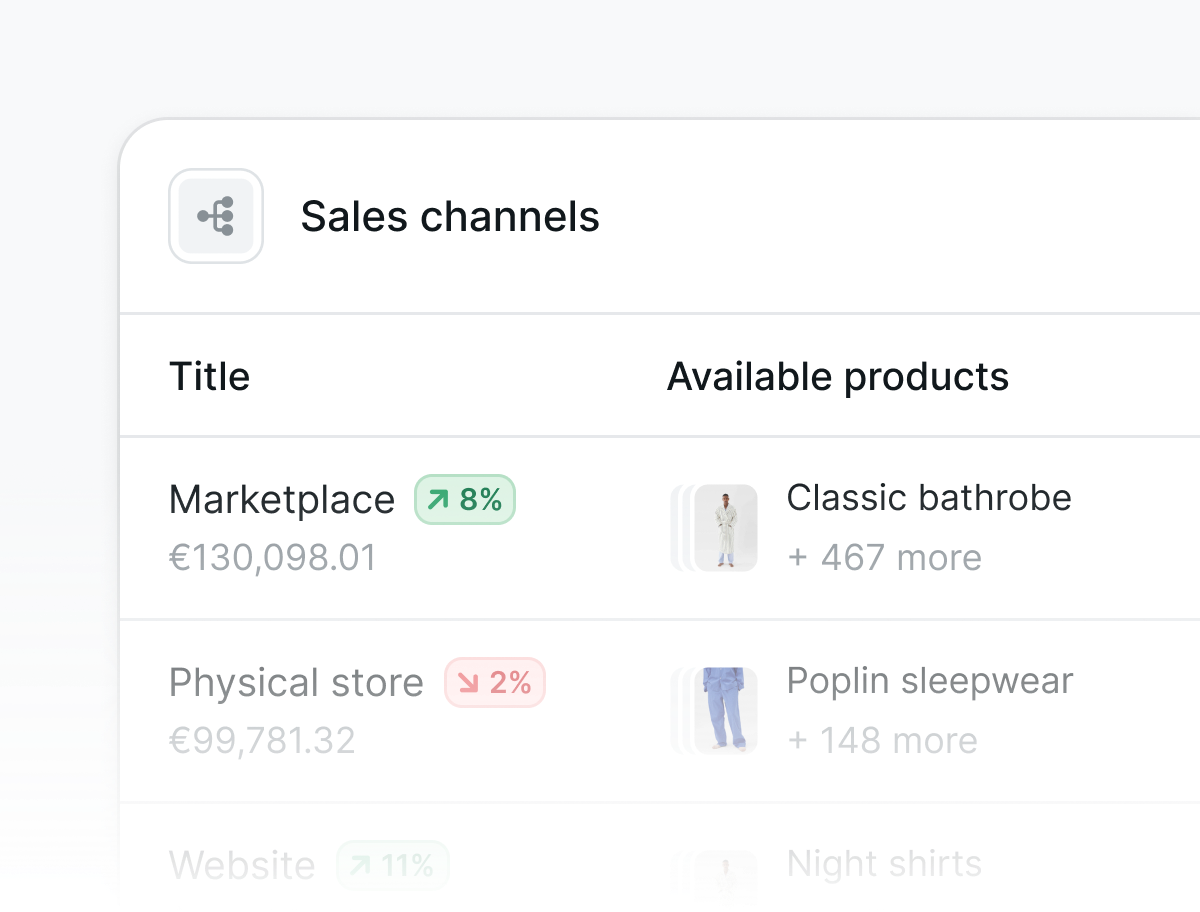The image size is (1200, 912).
Task: Click the Classic bathrobe product name
Action: click(x=929, y=497)
